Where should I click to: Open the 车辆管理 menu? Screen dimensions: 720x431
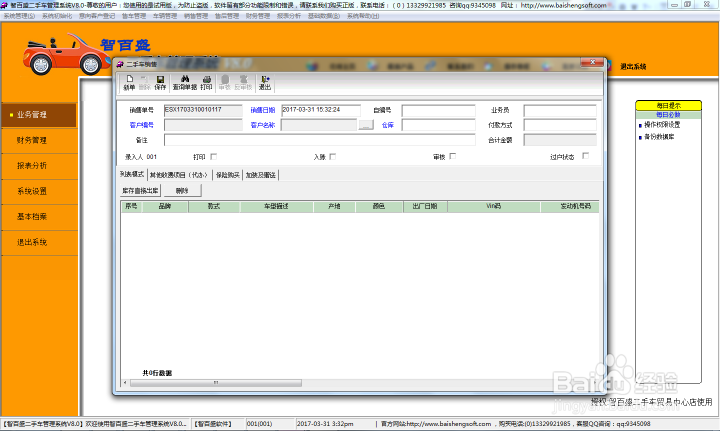click(x=165, y=16)
